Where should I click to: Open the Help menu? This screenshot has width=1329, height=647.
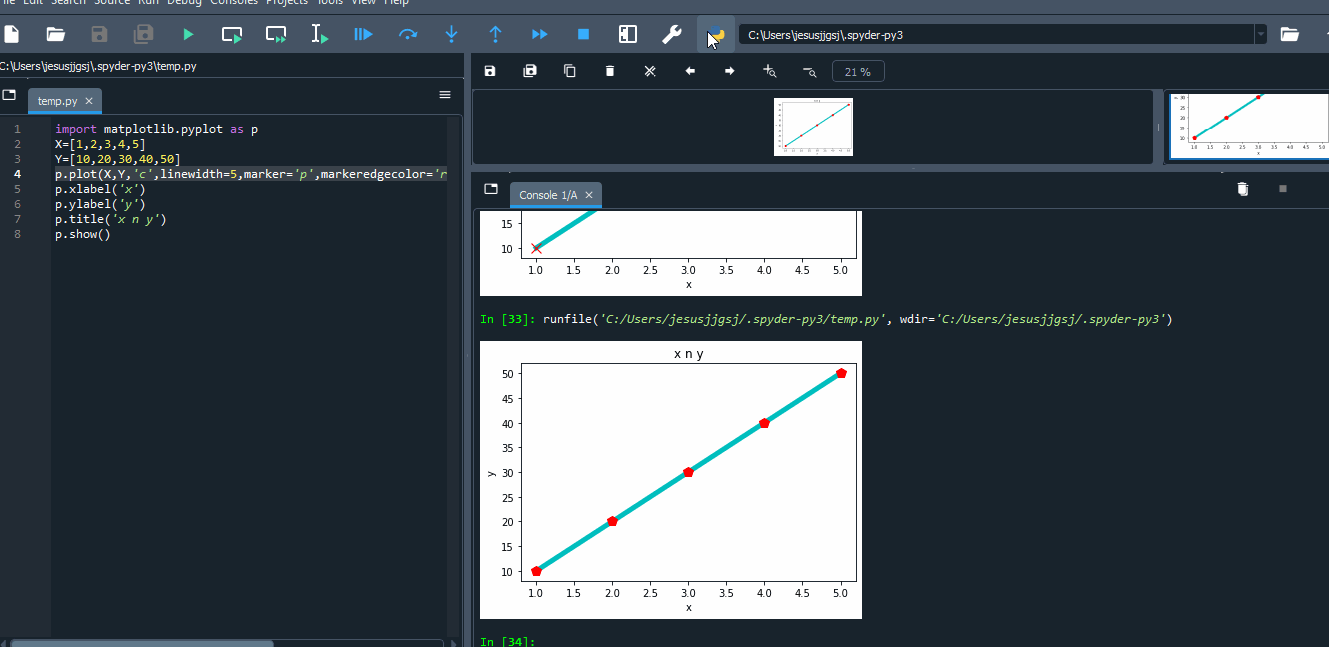coord(397,3)
